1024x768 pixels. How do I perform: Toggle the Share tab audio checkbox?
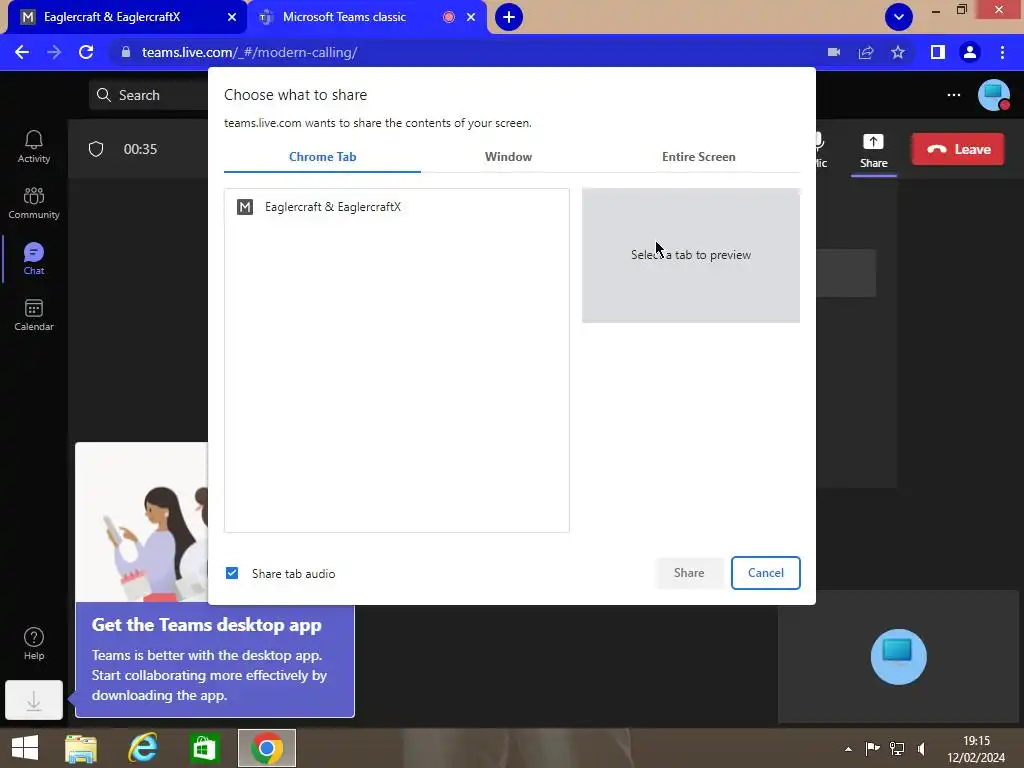pos(232,573)
